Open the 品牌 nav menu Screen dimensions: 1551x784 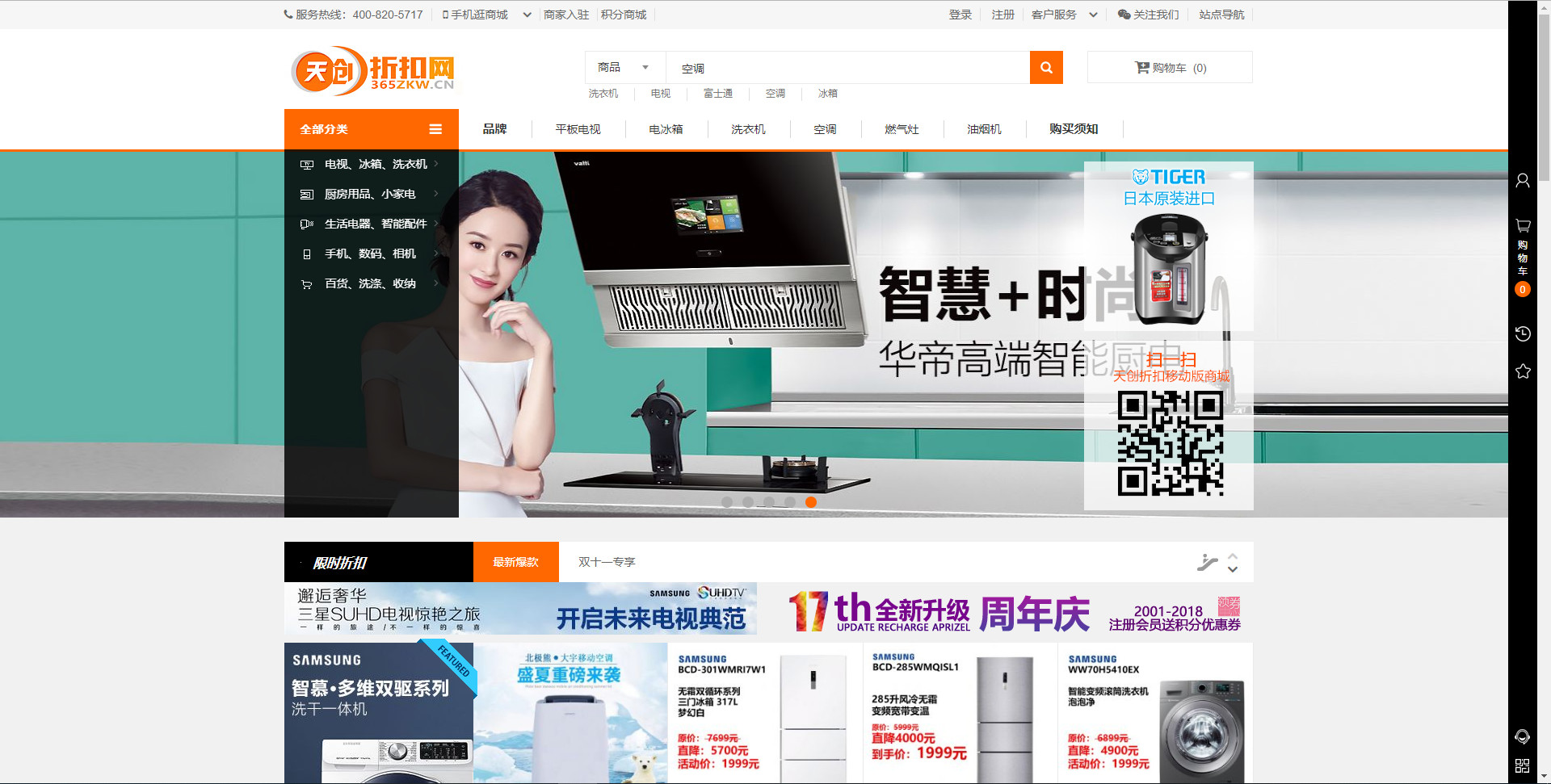[494, 129]
